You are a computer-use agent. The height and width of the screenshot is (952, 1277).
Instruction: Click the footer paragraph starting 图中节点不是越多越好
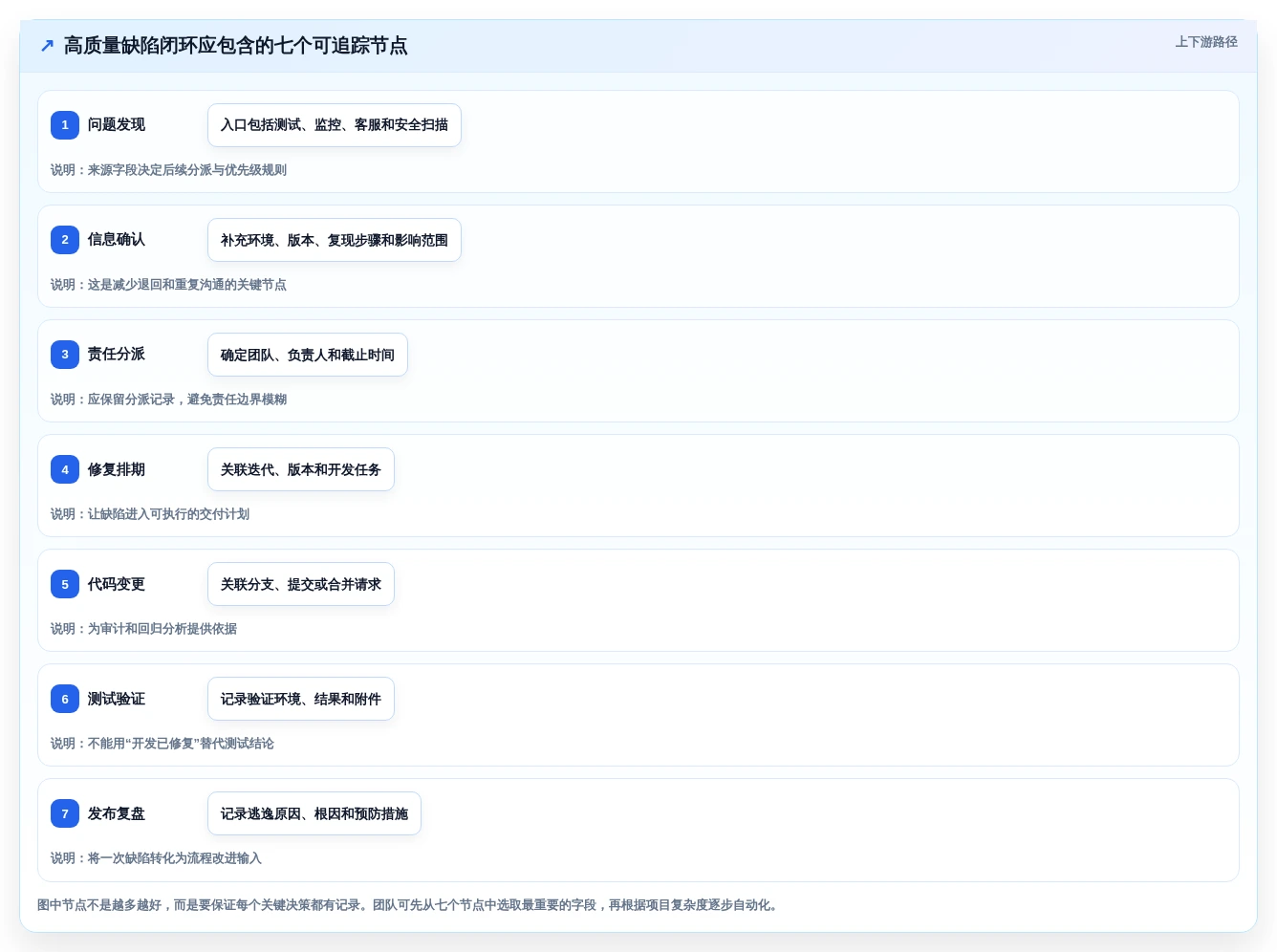410,904
